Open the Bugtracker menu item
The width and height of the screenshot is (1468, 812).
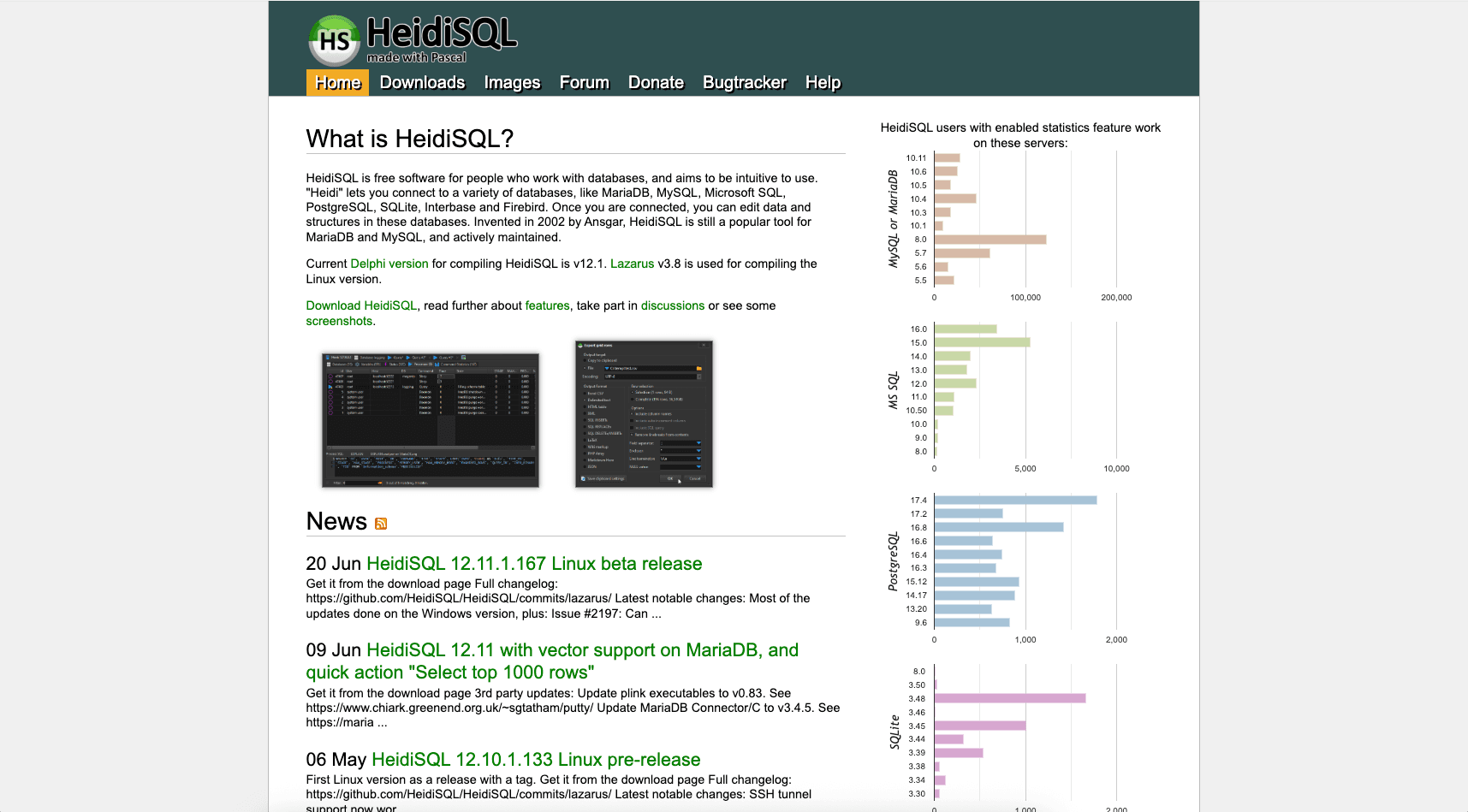point(744,83)
